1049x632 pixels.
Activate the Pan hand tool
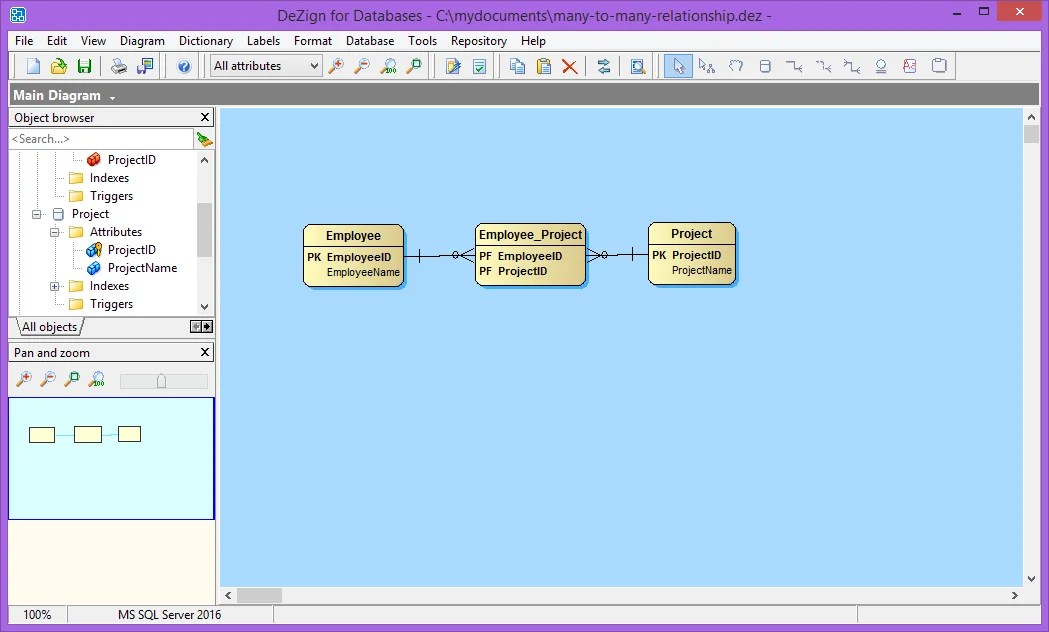pyautogui.click(x=735, y=65)
